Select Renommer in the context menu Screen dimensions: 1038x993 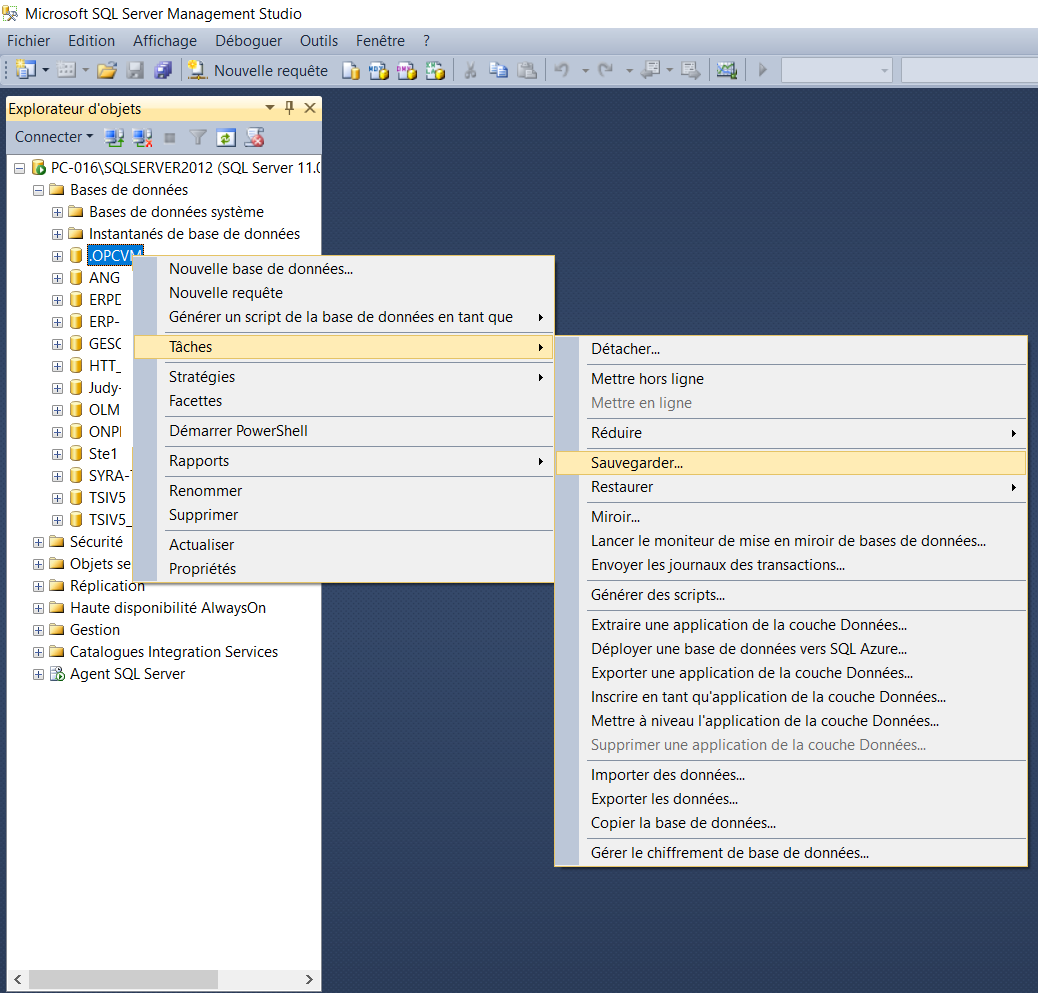click(344, 491)
